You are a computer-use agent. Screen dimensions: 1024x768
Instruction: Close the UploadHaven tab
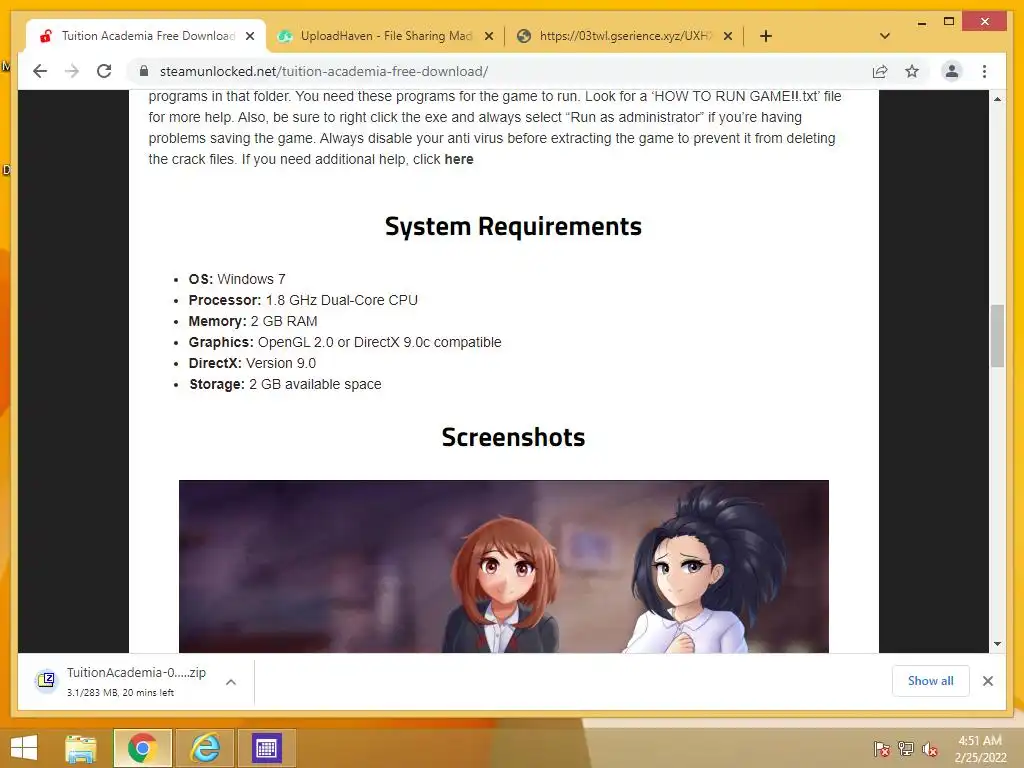(x=489, y=37)
